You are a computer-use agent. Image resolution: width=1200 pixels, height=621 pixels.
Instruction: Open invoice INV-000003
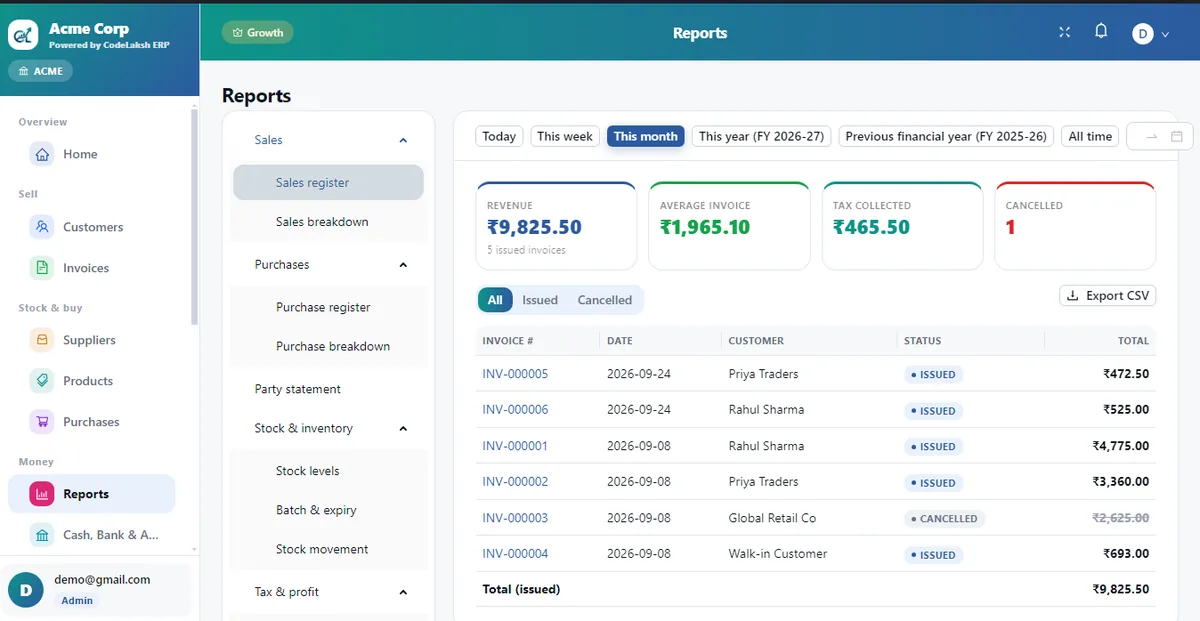[x=515, y=518]
